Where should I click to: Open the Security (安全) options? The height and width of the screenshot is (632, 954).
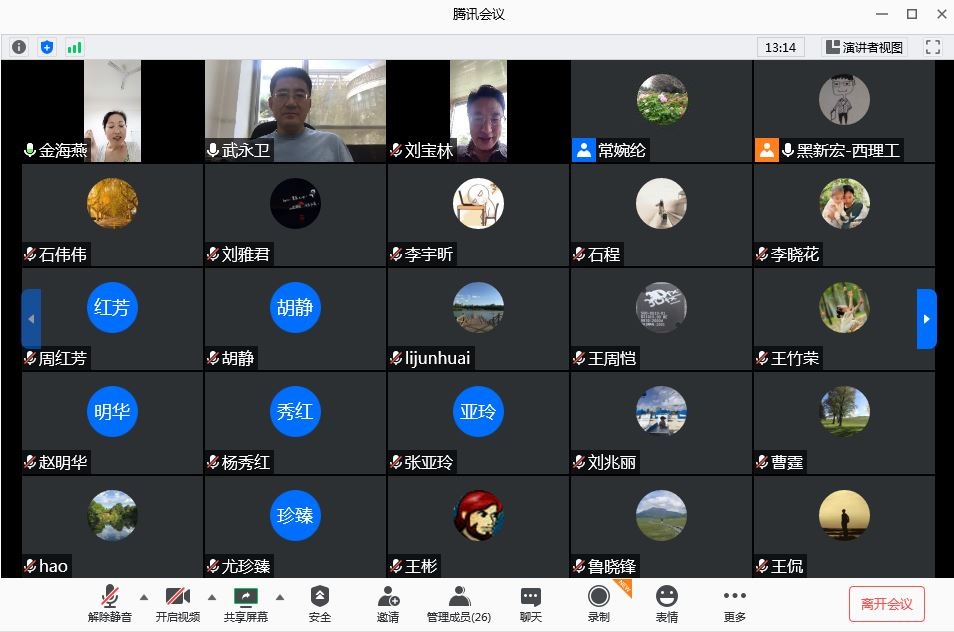click(x=319, y=604)
